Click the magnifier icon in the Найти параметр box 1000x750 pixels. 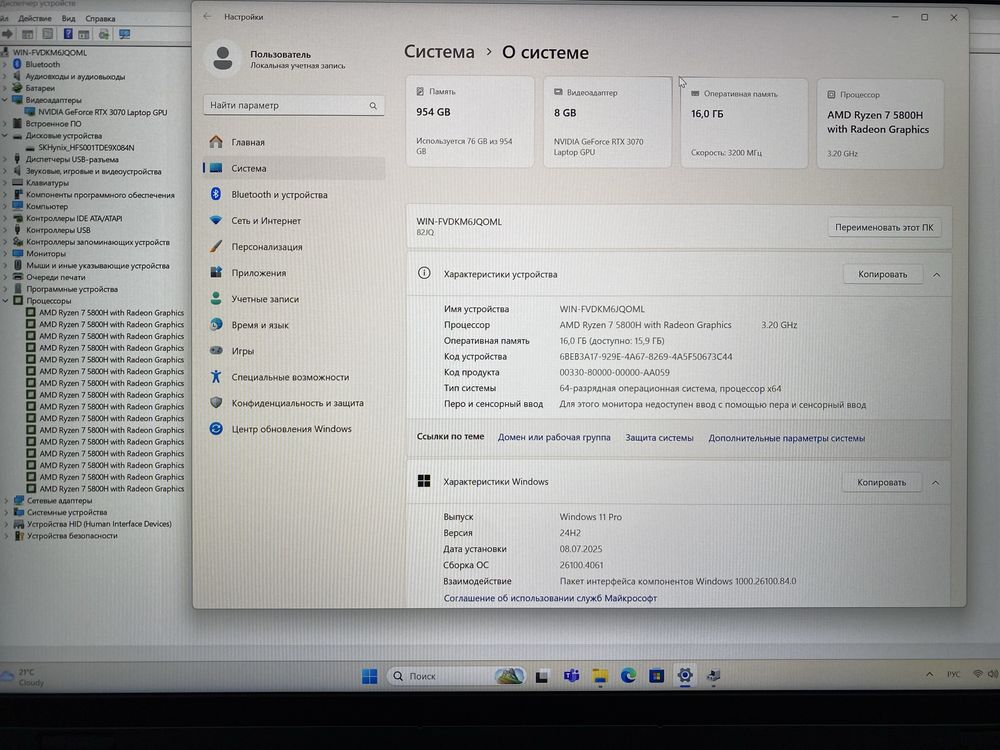(x=373, y=106)
